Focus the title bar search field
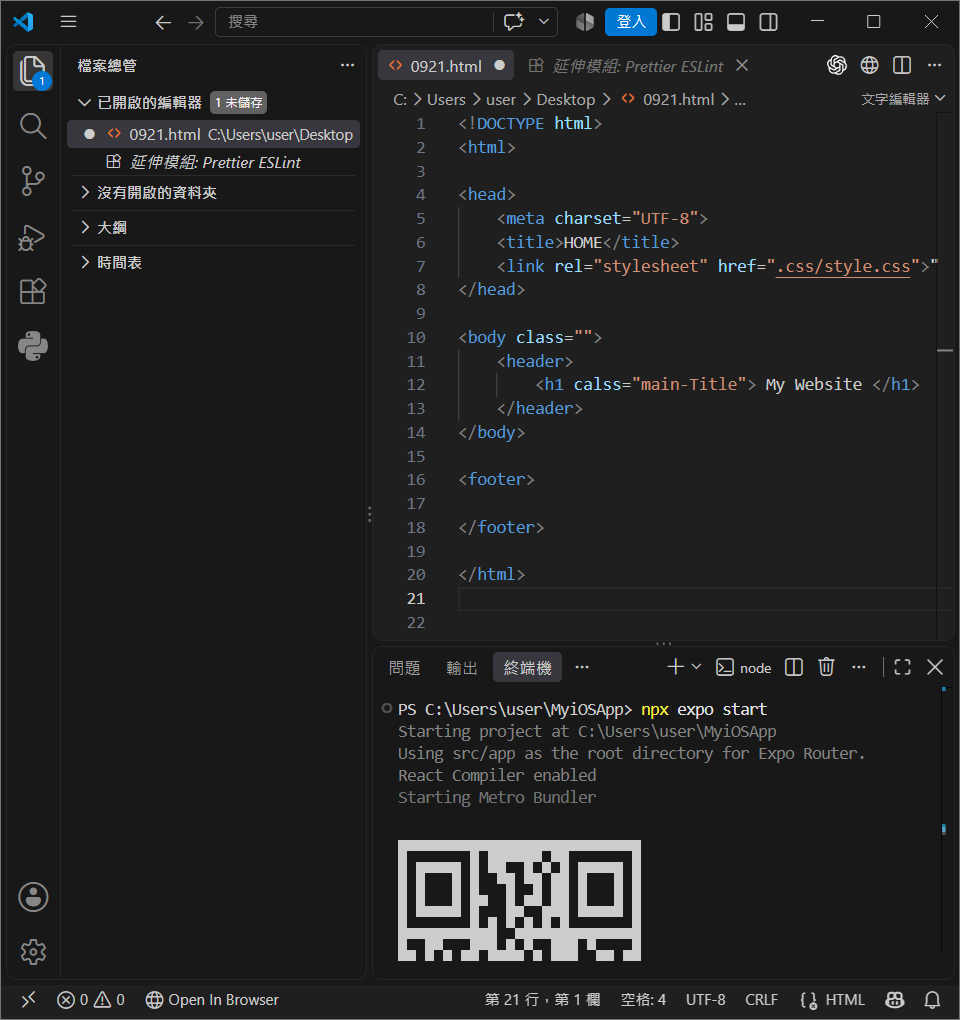The image size is (960, 1020). coord(354,22)
